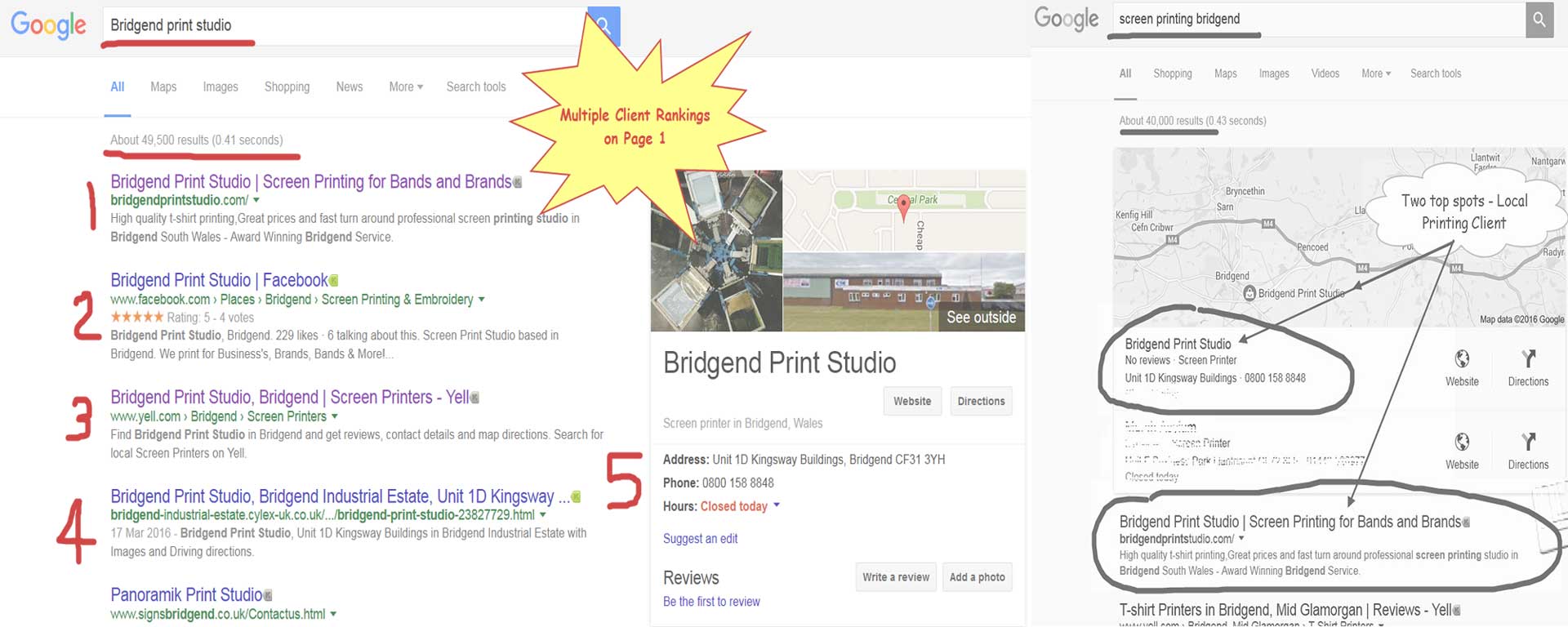Open Be the first to review link
Screen dimensions: 1568x627
coord(711,602)
